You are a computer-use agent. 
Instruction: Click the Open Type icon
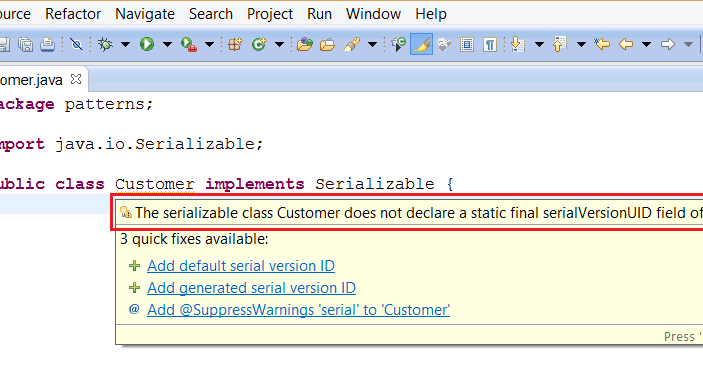(x=305, y=44)
